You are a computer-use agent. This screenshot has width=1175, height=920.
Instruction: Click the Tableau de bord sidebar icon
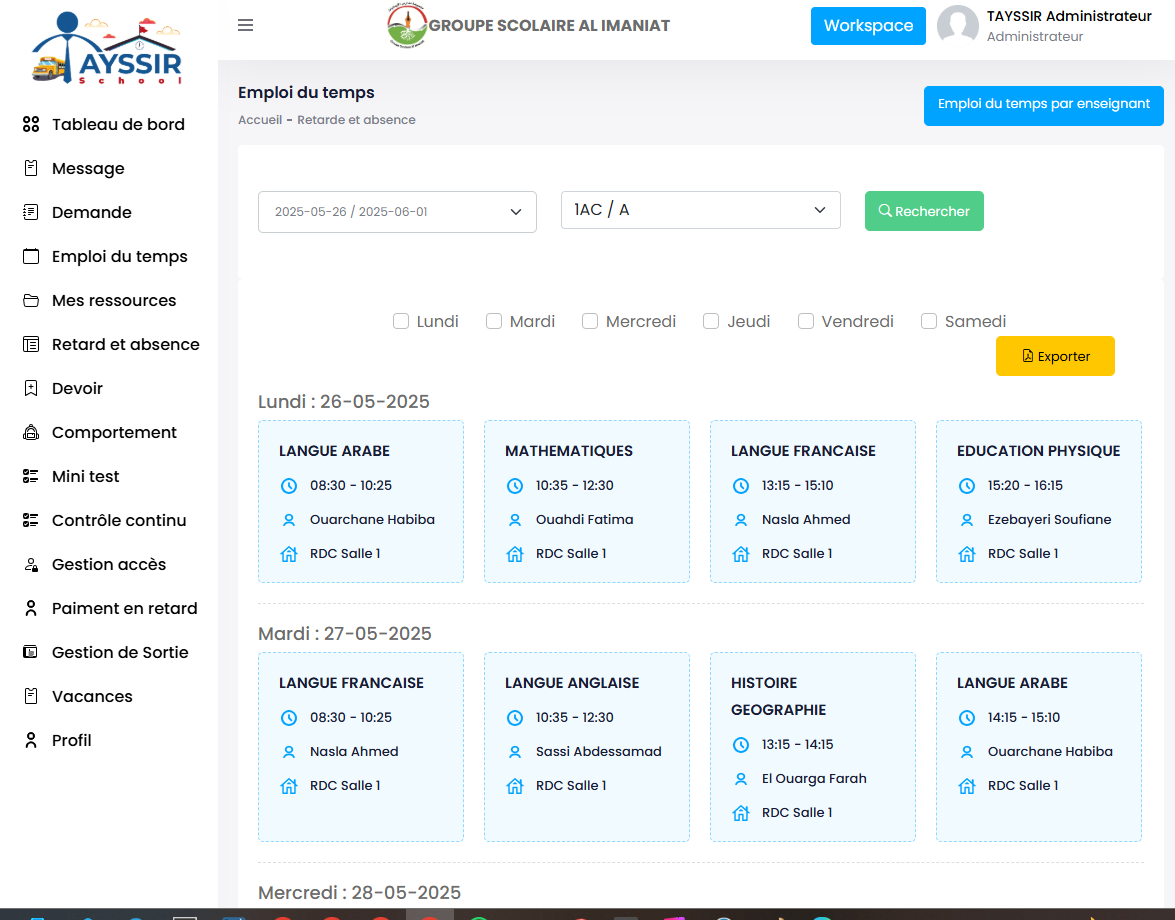(x=31, y=125)
